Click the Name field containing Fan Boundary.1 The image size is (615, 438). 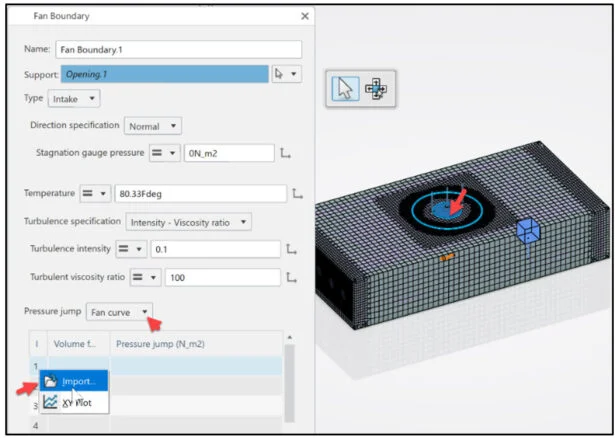(178, 49)
